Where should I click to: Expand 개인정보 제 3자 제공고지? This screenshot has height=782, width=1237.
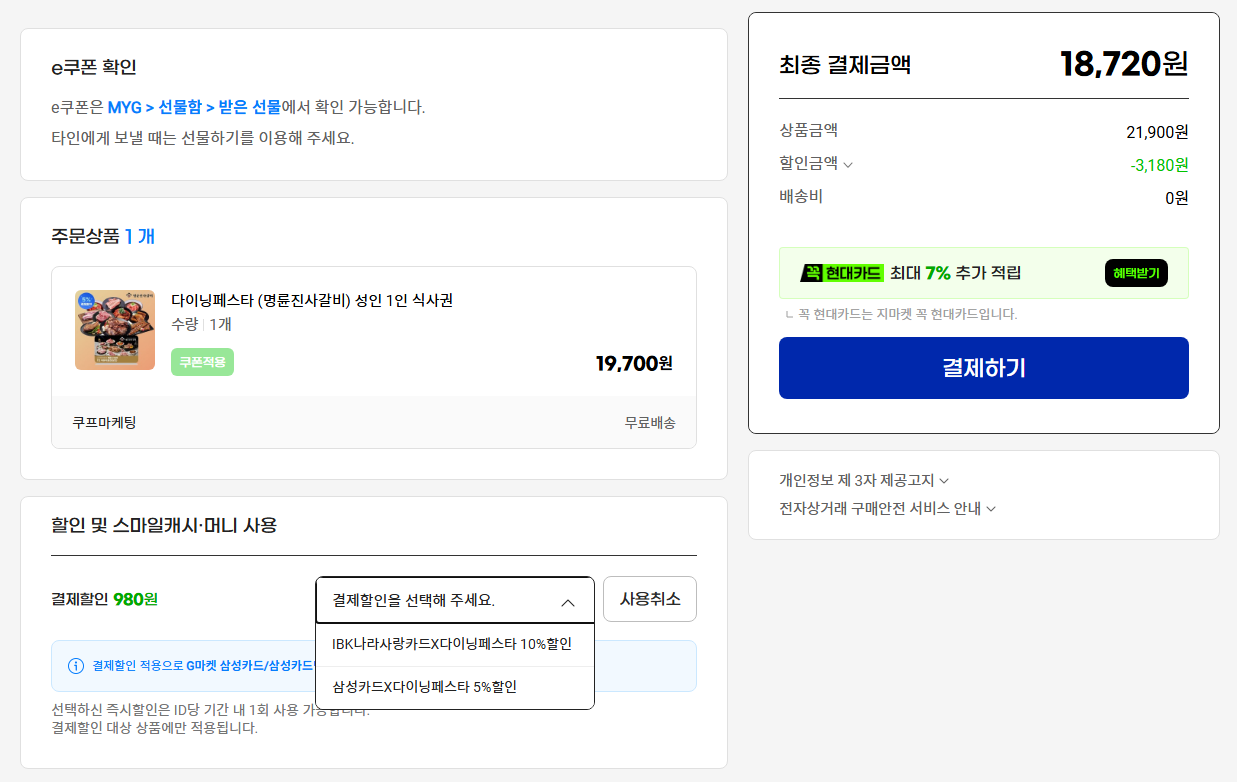pos(864,480)
